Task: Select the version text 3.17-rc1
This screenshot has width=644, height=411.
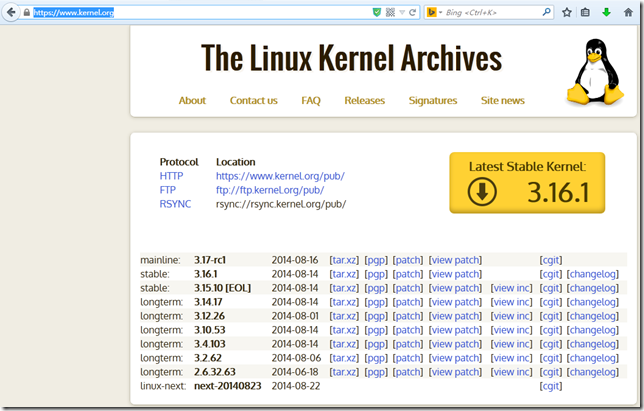Action: click(210, 260)
